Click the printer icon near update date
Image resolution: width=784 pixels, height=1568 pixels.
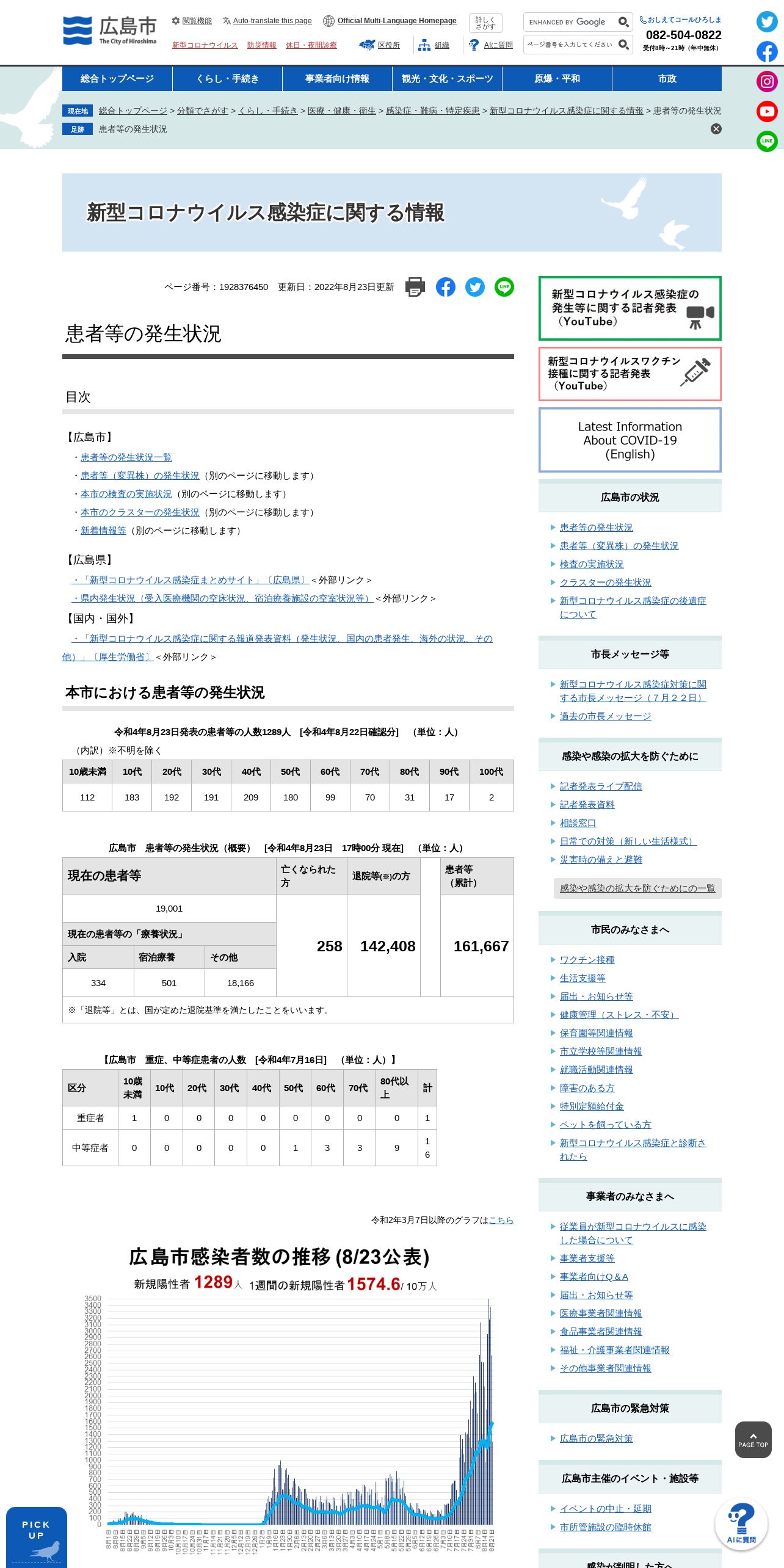pyautogui.click(x=415, y=287)
